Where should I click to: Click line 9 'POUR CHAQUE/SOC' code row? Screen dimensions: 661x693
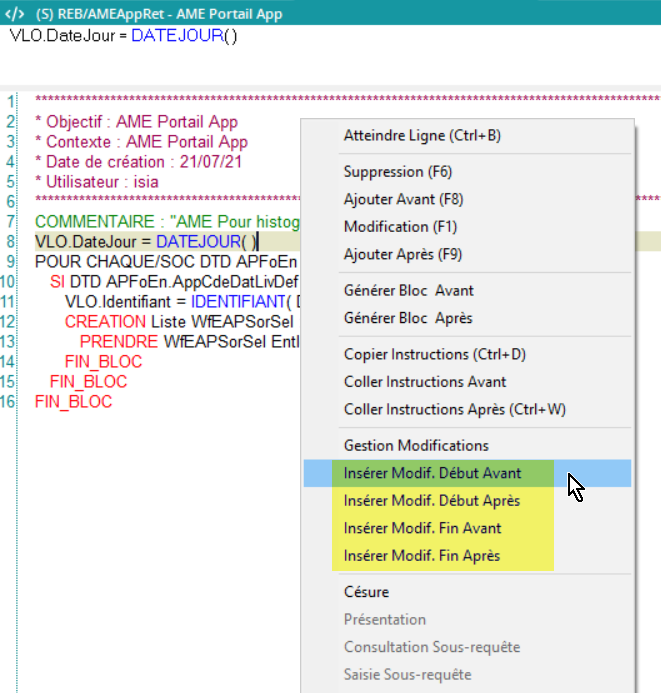pos(160,261)
